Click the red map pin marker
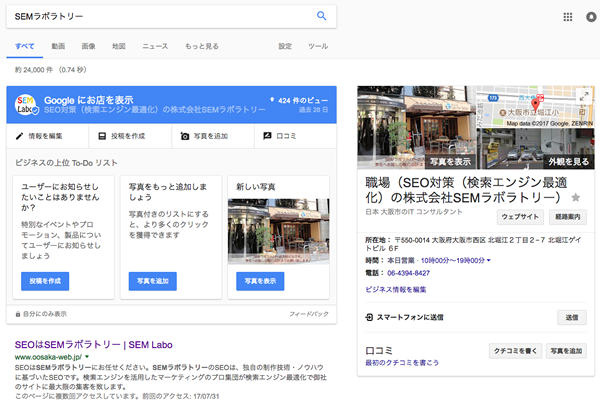Image resolution: width=600 pixels, height=400 pixels. click(535, 103)
